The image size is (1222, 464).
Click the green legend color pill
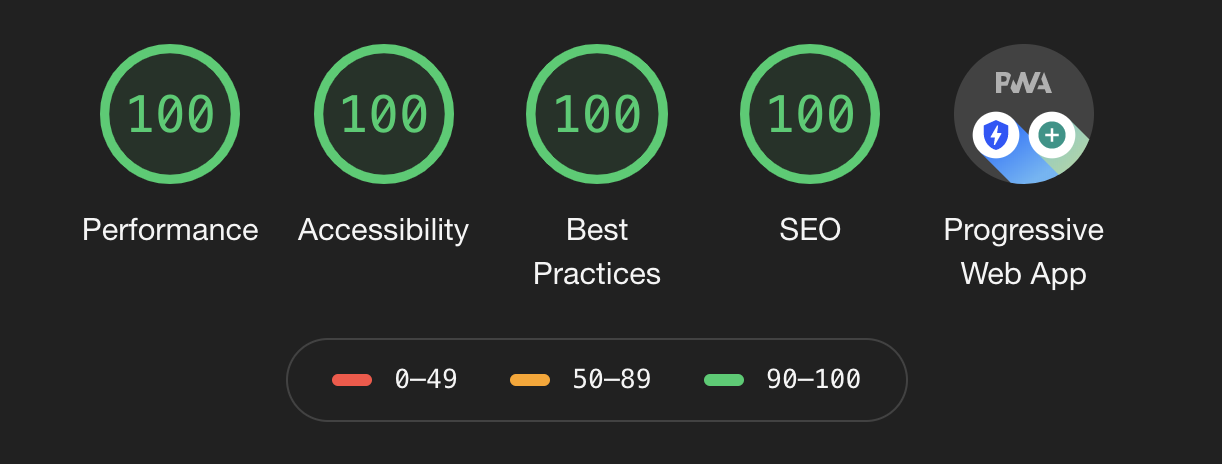tap(724, 380)
